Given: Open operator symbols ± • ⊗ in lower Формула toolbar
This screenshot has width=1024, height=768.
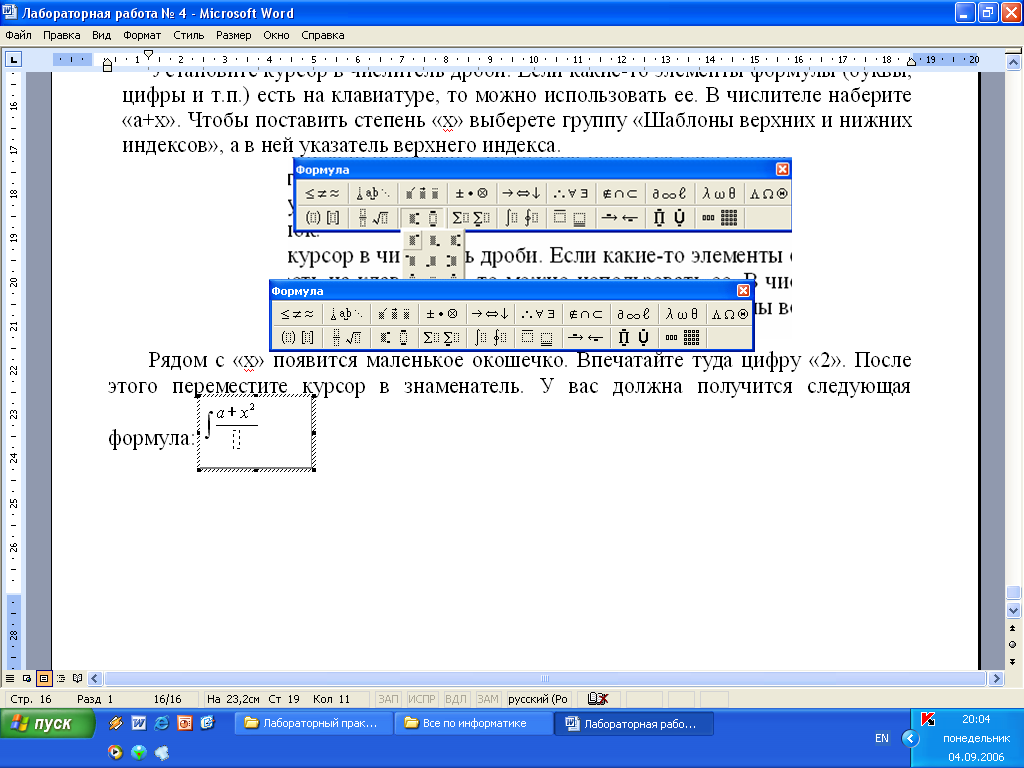Looking at the screenshot, I should [x=442, y=314].
